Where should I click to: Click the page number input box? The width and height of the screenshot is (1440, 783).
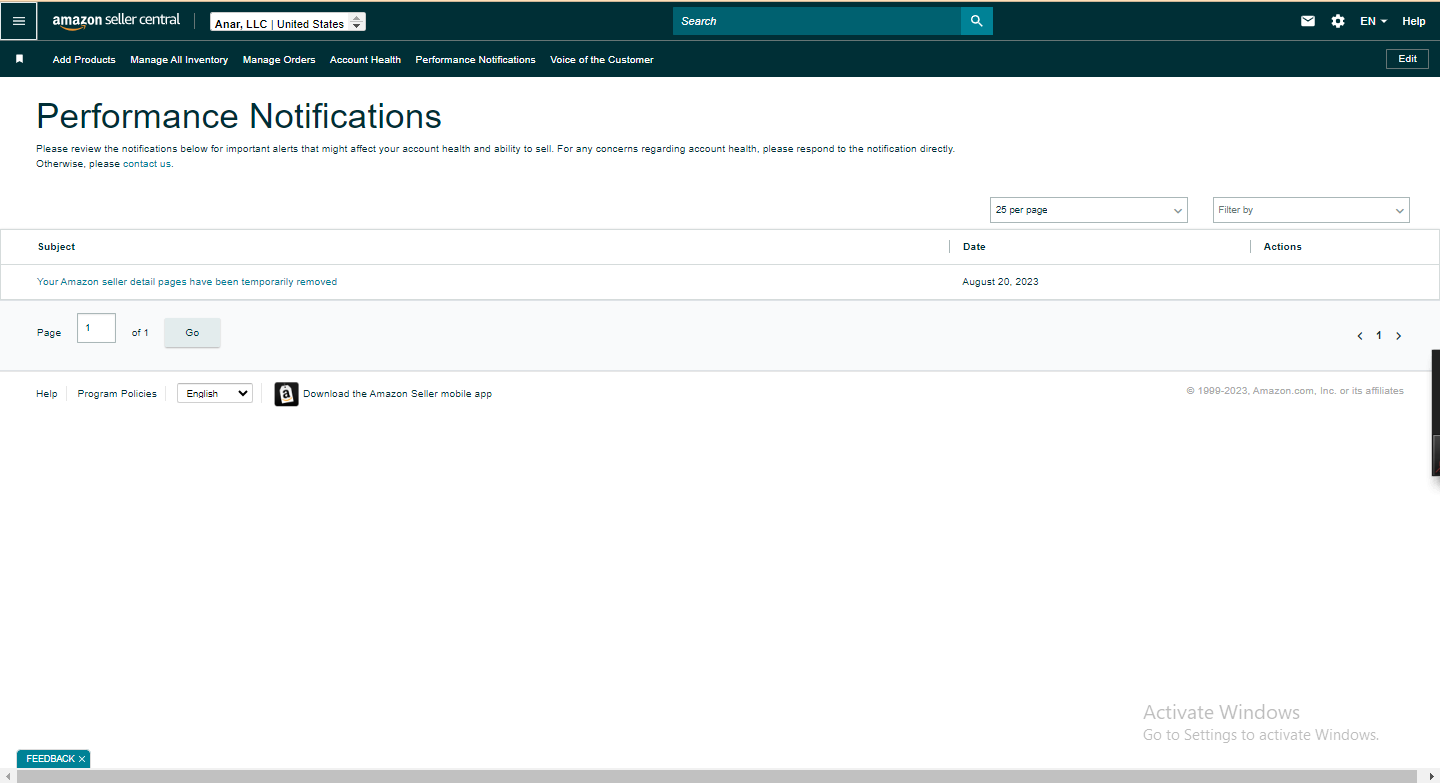[96, 328]
